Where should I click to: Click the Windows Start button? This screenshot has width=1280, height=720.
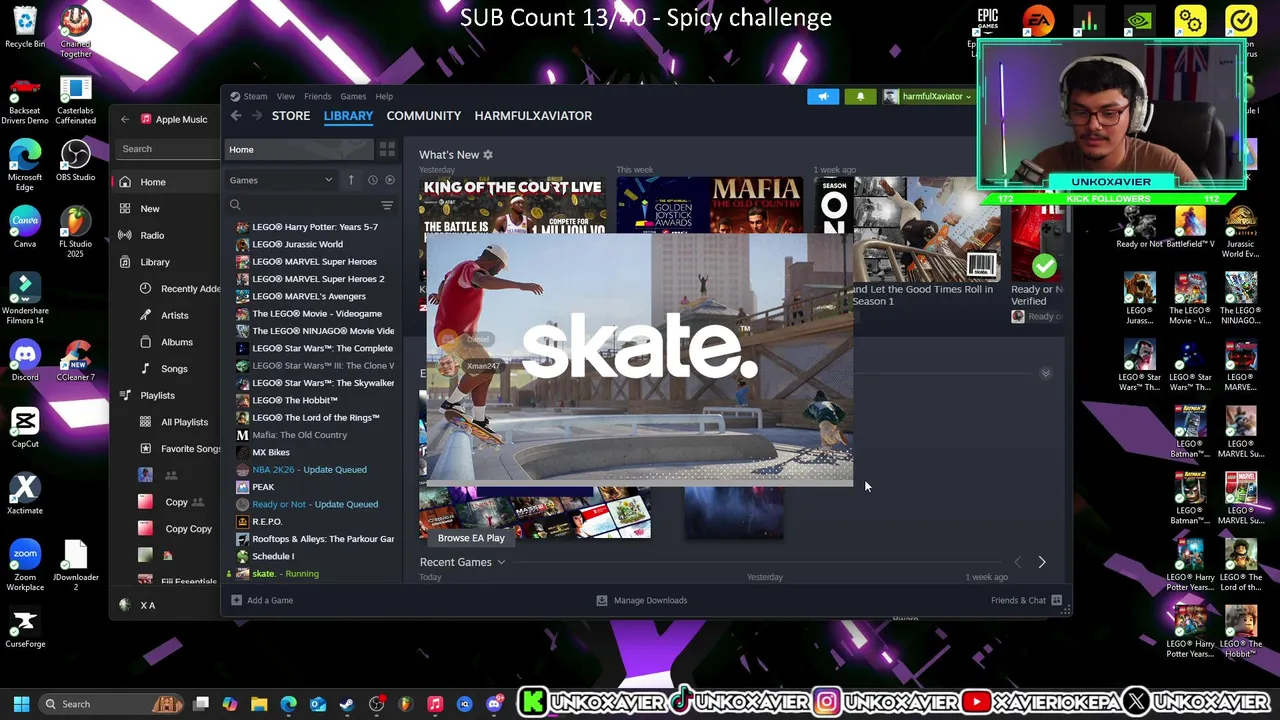[x=21, y=704]
